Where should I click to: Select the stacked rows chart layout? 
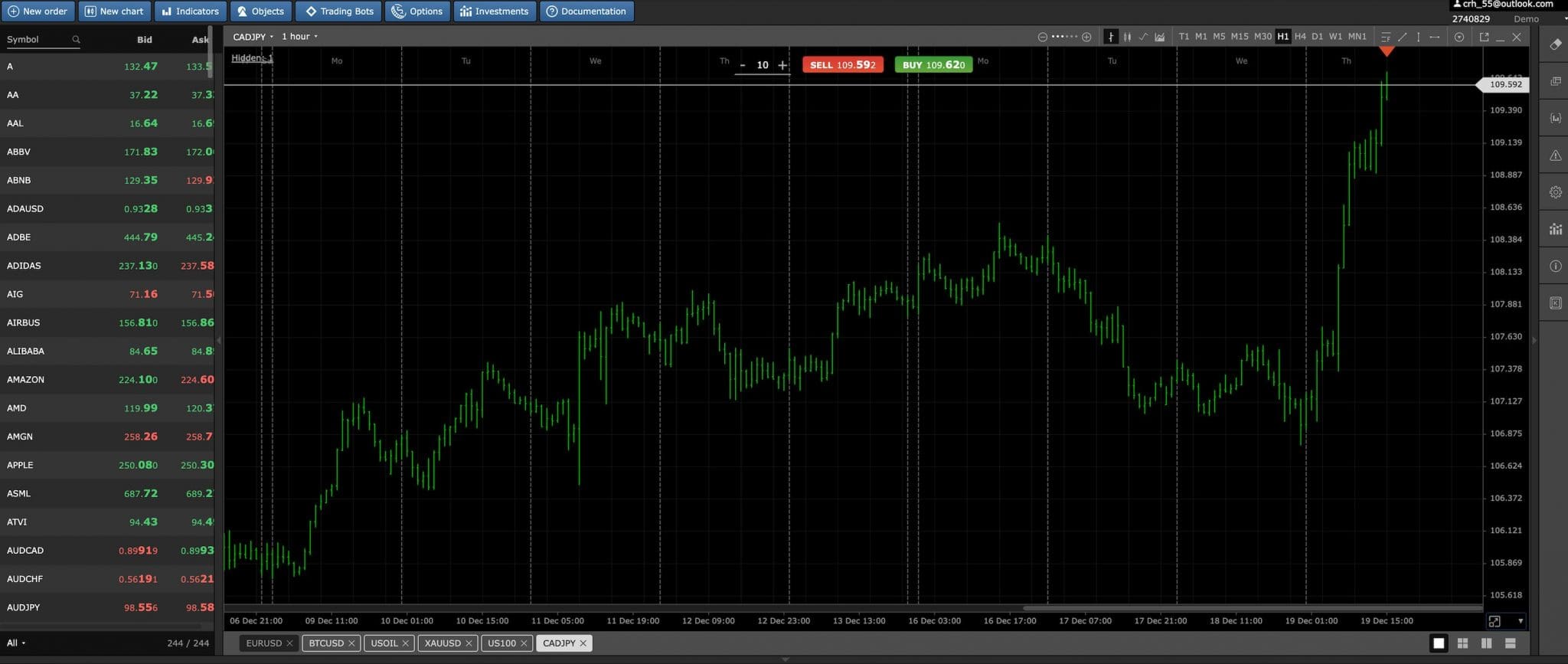(1510, 643)
